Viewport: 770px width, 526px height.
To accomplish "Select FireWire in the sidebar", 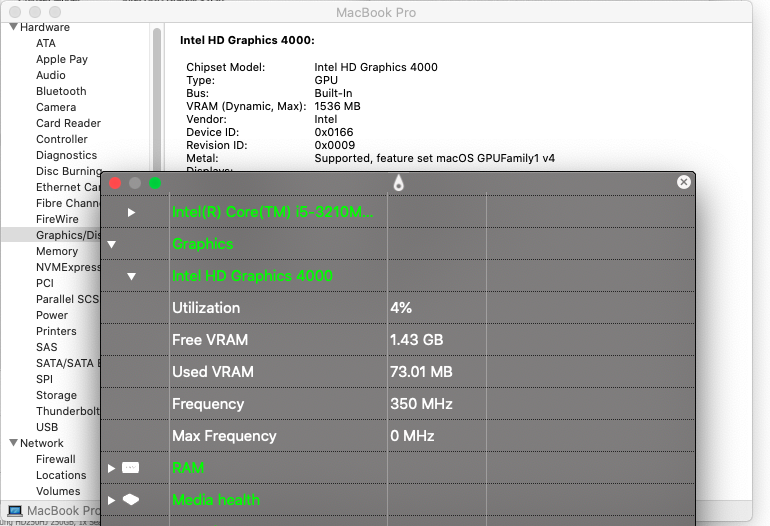I will [57, 219].
